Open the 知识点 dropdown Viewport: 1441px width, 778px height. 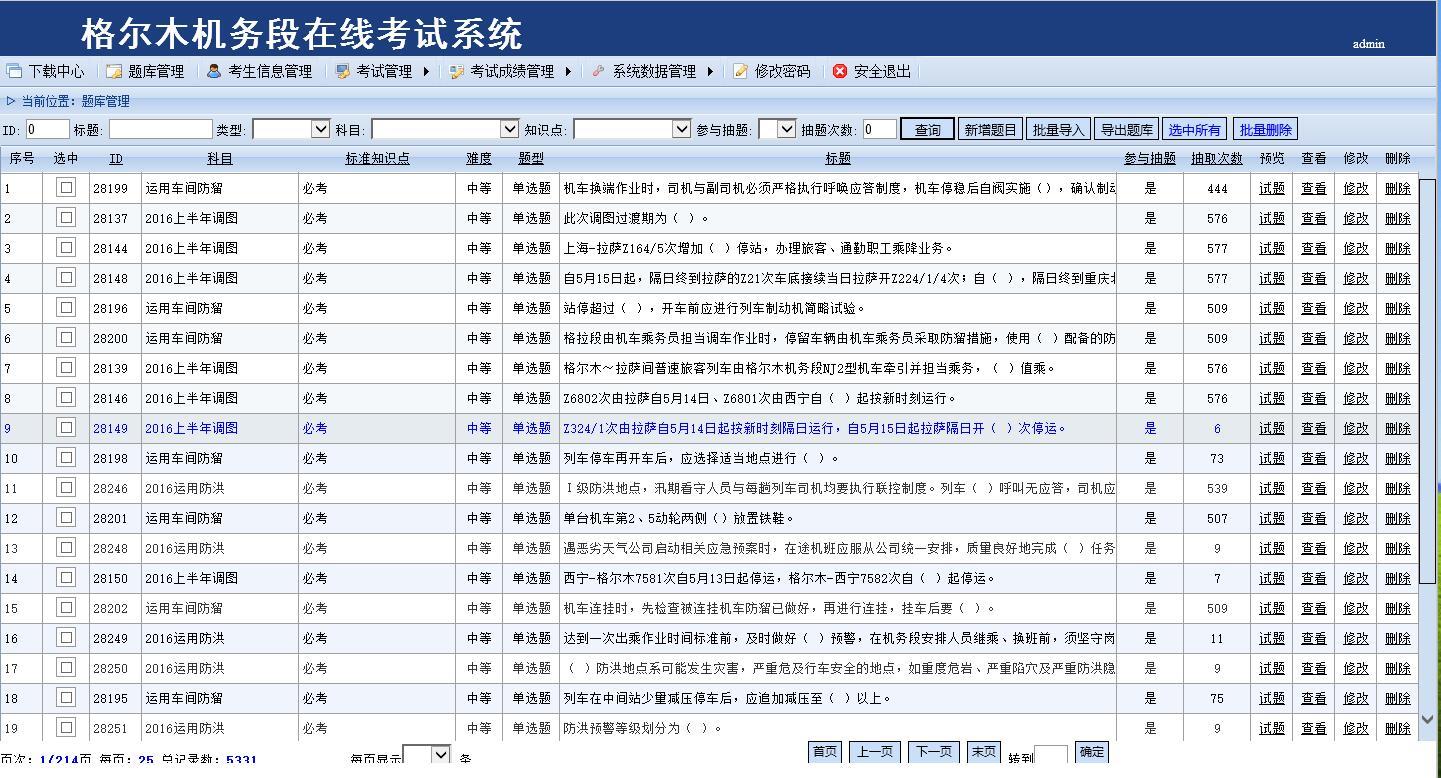[x=632, y=129]
